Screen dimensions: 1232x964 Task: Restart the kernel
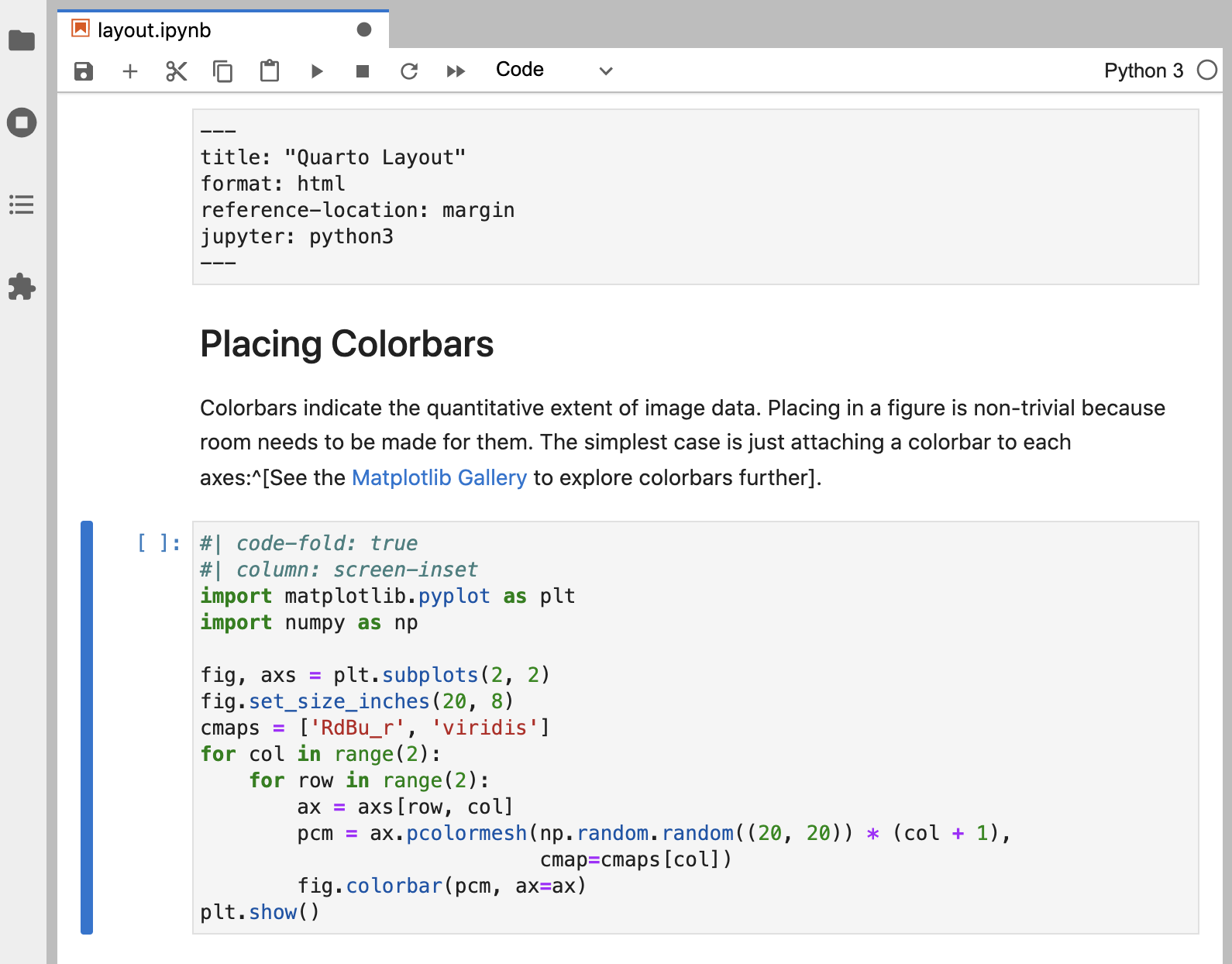coord(409,71)
